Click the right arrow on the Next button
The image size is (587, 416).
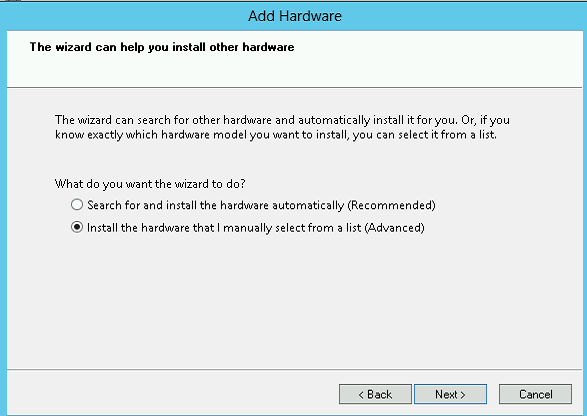(x=463, y=395)
